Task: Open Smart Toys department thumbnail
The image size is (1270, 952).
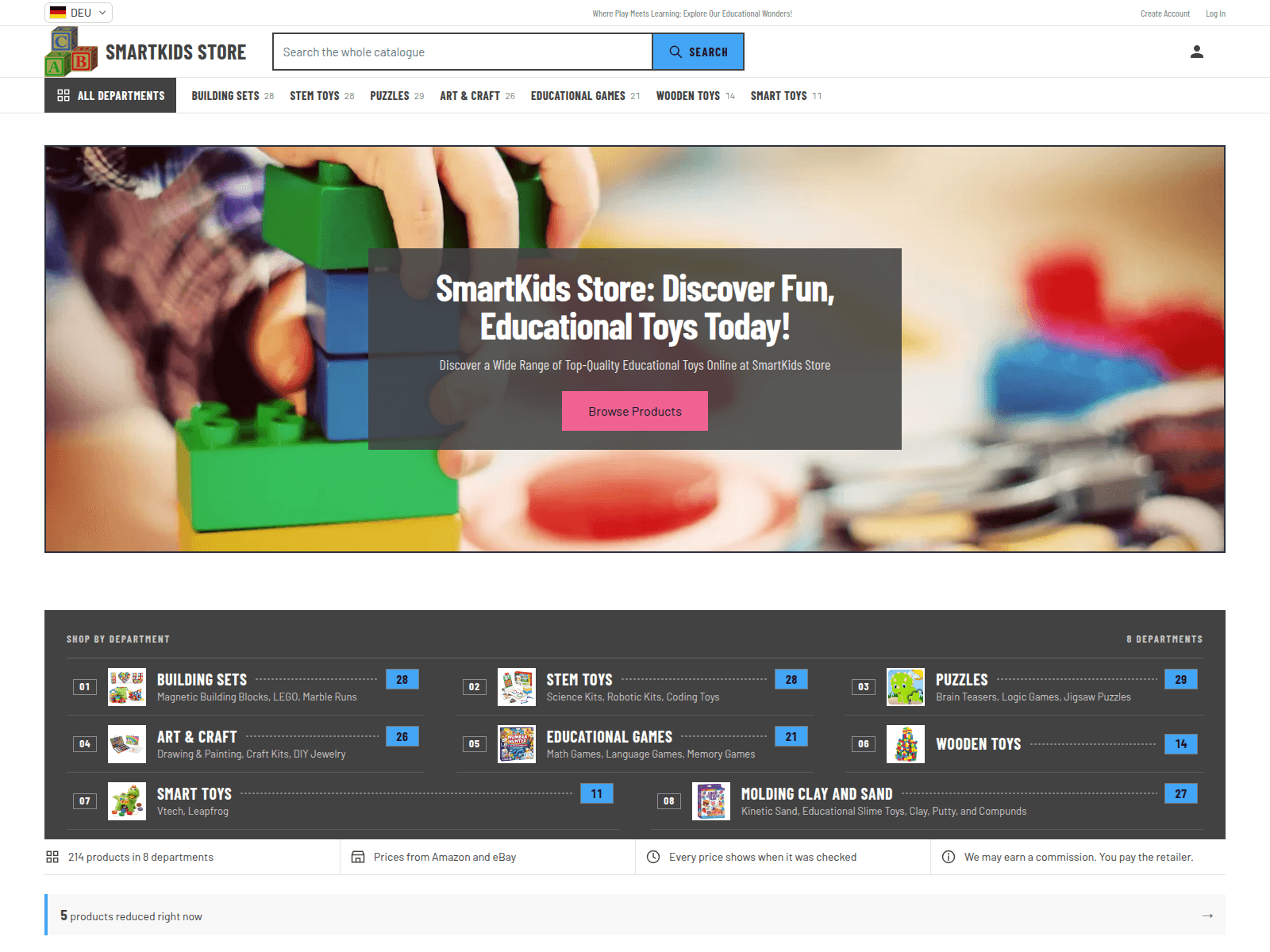Action: point(127,801)
